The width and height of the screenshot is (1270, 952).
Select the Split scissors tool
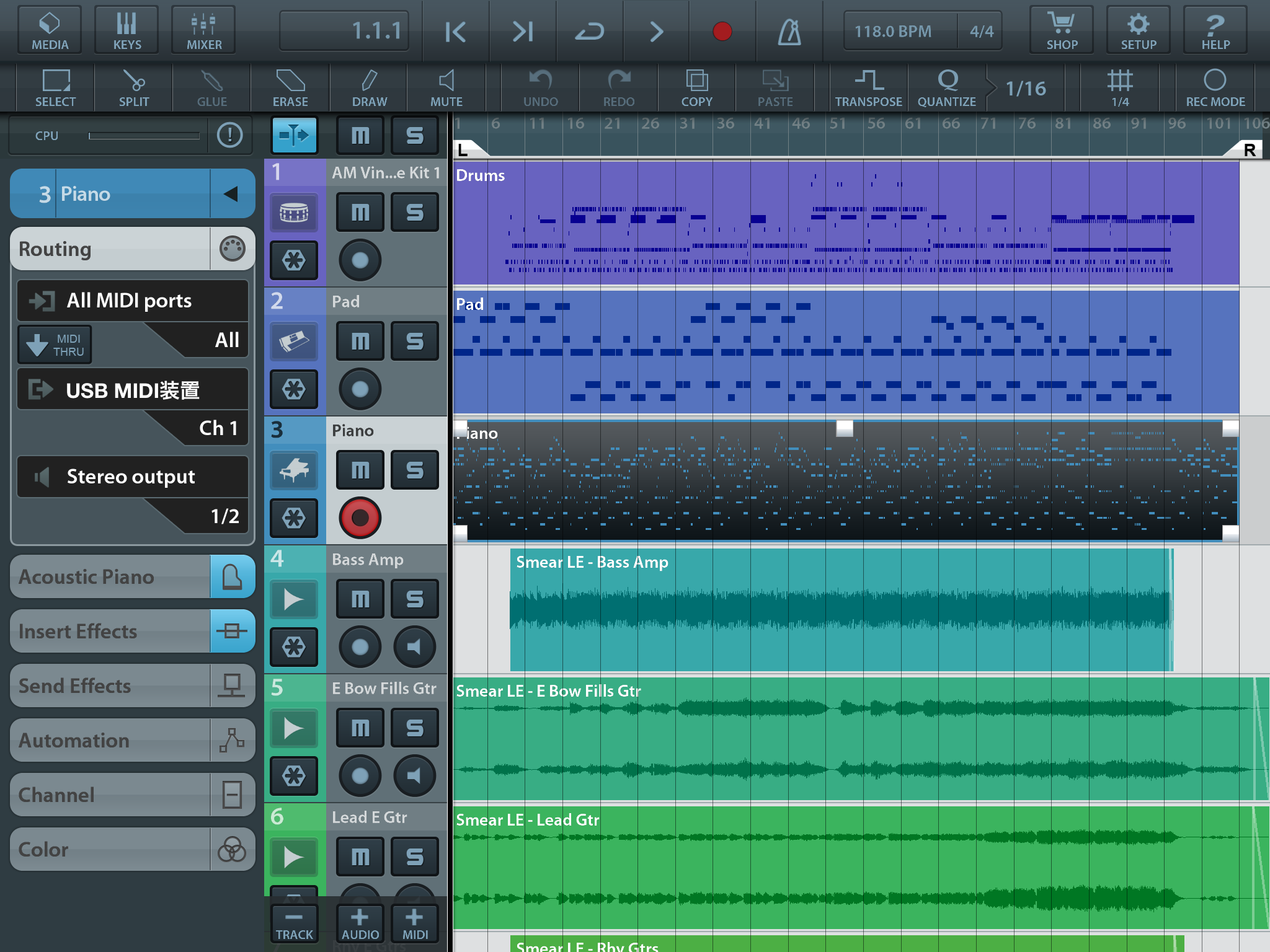pos(133,88)
